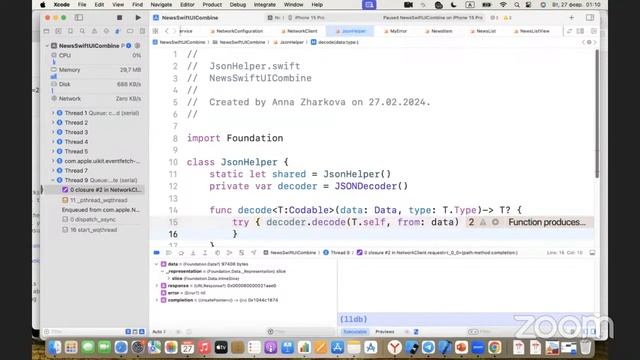The height and width of the screenshot is (360, 640).
Task: Stop the running app with the Stop button
Action: [x=119, y=18]
